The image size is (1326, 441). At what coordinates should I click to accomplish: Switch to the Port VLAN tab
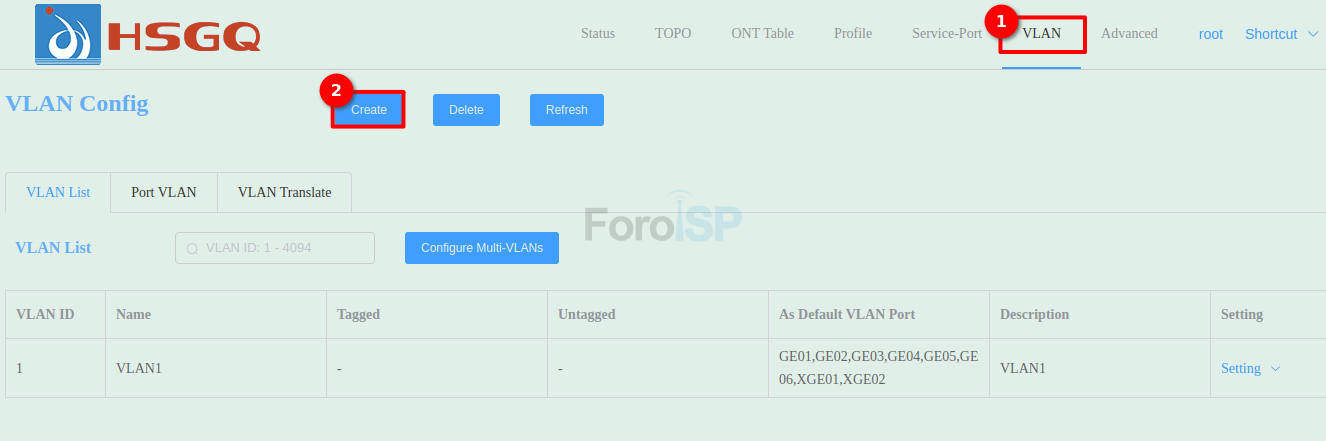pyautogui.click(x=164, y=192)
